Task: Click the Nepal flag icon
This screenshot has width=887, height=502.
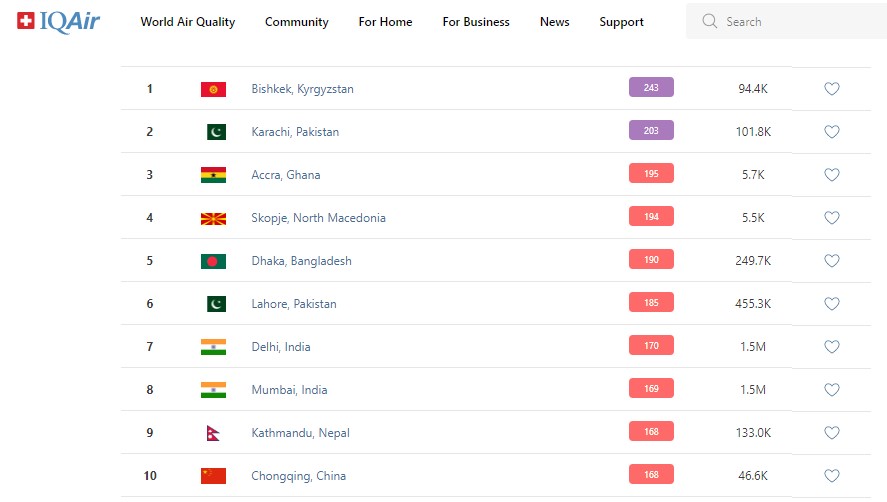Action: pyautogui.click(x=212, y=433)
